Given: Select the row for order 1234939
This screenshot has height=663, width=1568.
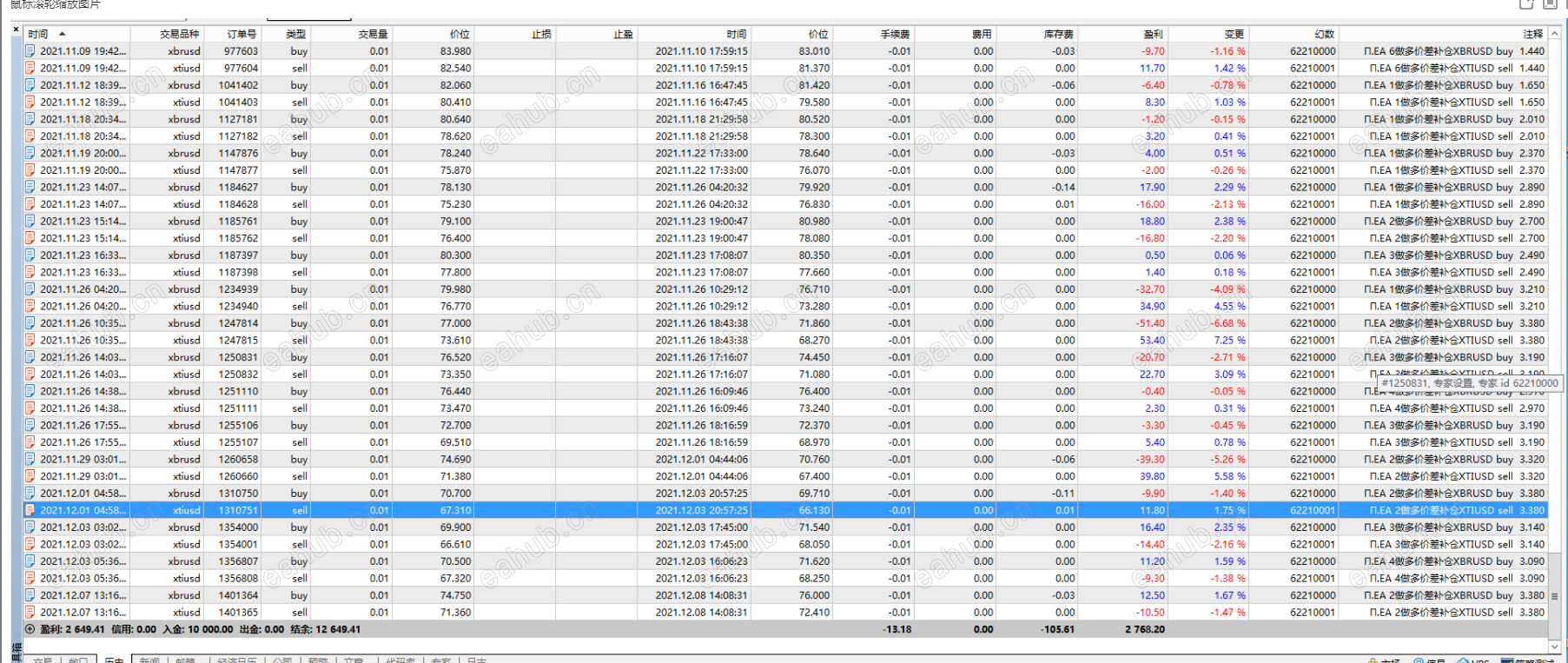Looking at the screenshot, I should click(785, 289).
